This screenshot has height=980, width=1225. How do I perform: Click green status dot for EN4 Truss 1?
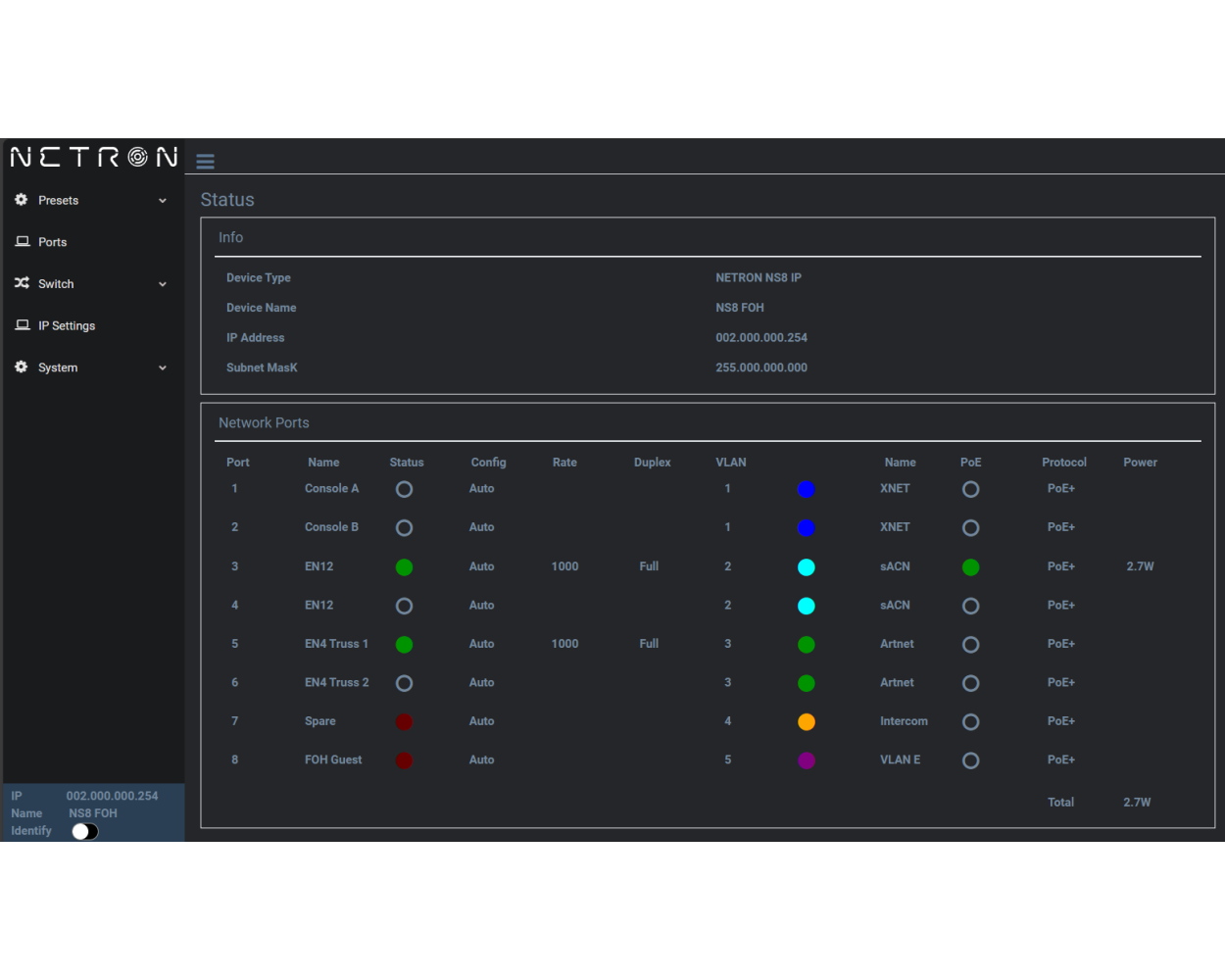coord(404,644)
